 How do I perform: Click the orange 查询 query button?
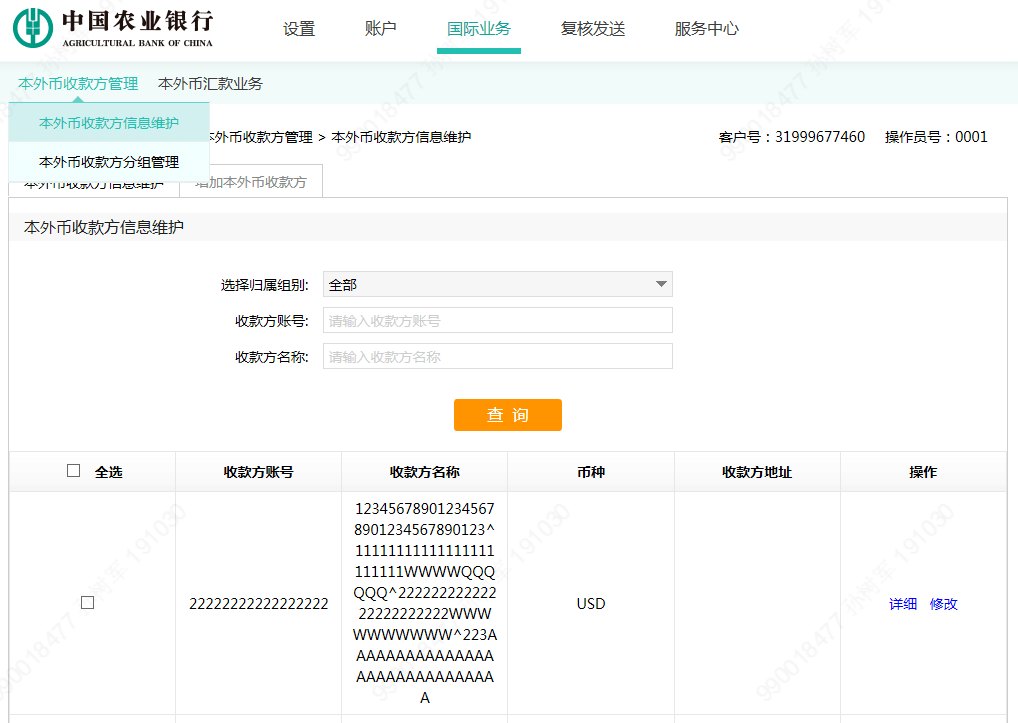tap(508, 415)
